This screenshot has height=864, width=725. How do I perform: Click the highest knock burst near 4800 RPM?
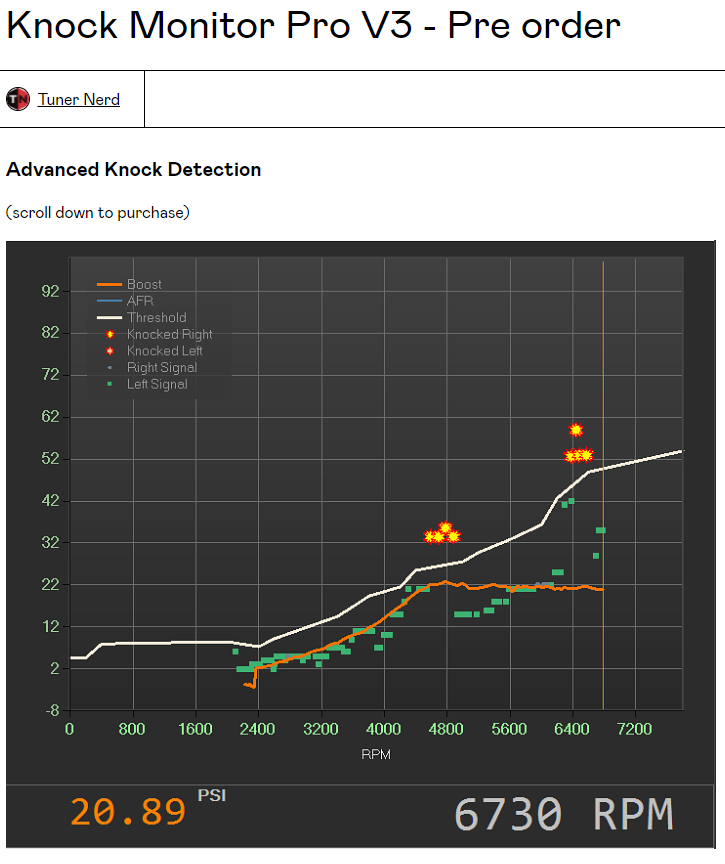446,528
